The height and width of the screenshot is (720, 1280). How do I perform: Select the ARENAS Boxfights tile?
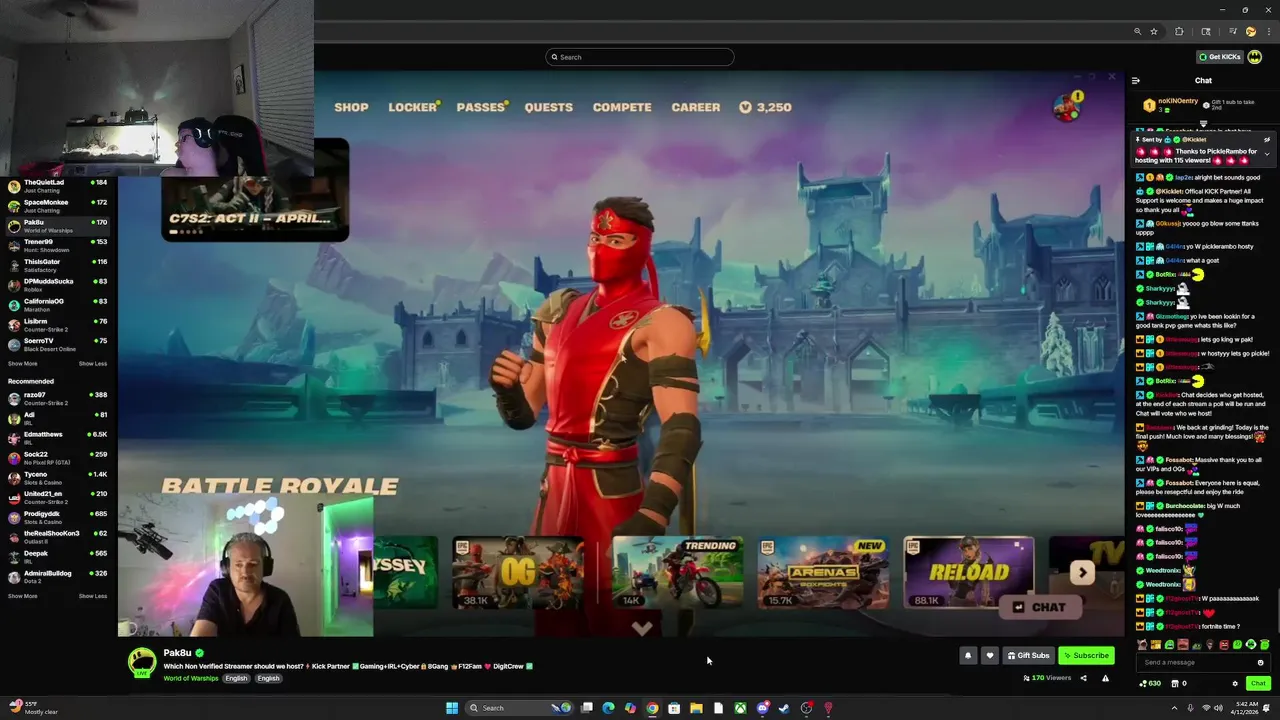(x=824, y=572)
